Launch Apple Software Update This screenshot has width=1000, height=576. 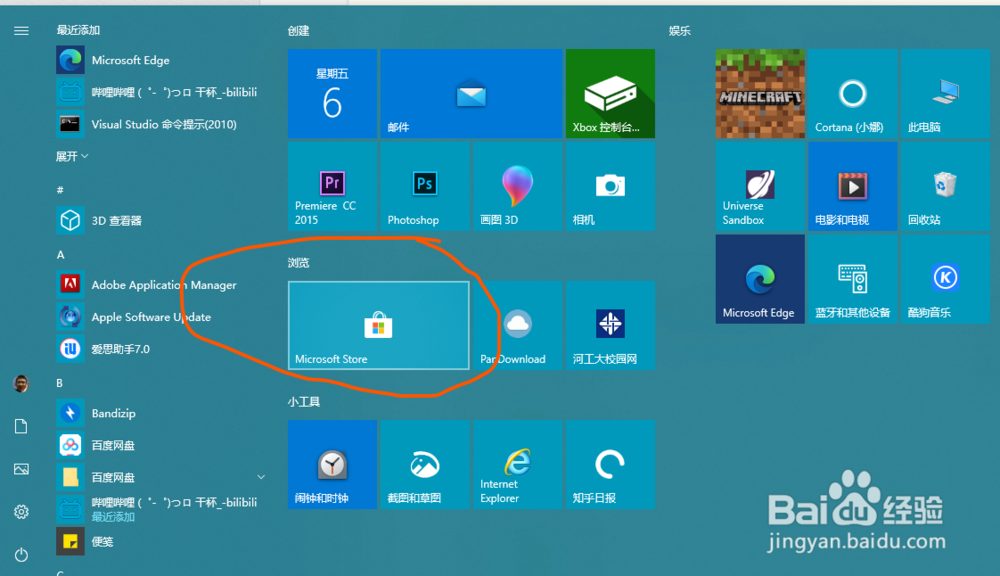pyautogui.click(x=161, y=316)
